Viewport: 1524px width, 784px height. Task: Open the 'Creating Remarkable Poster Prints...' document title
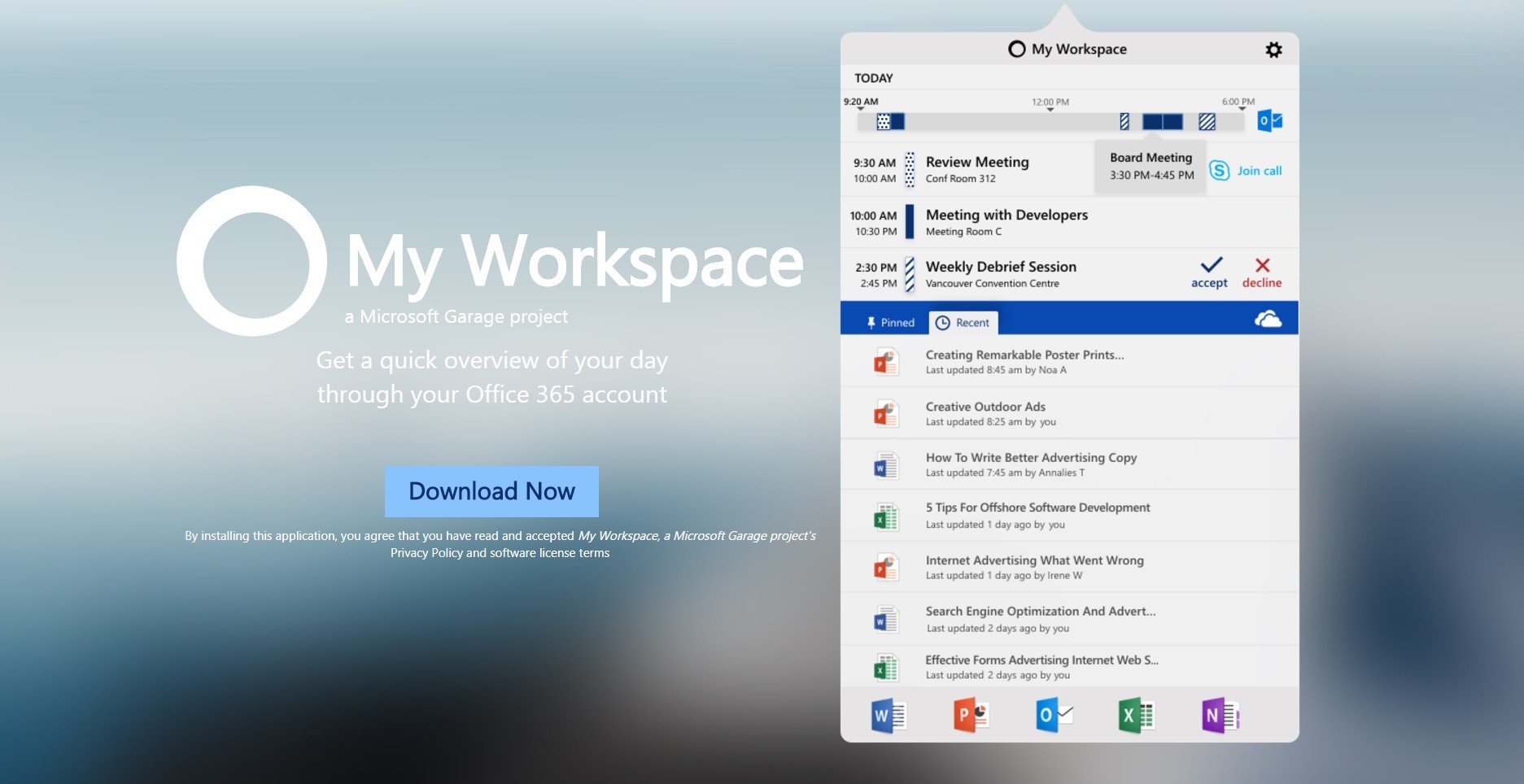(1024, 355)
